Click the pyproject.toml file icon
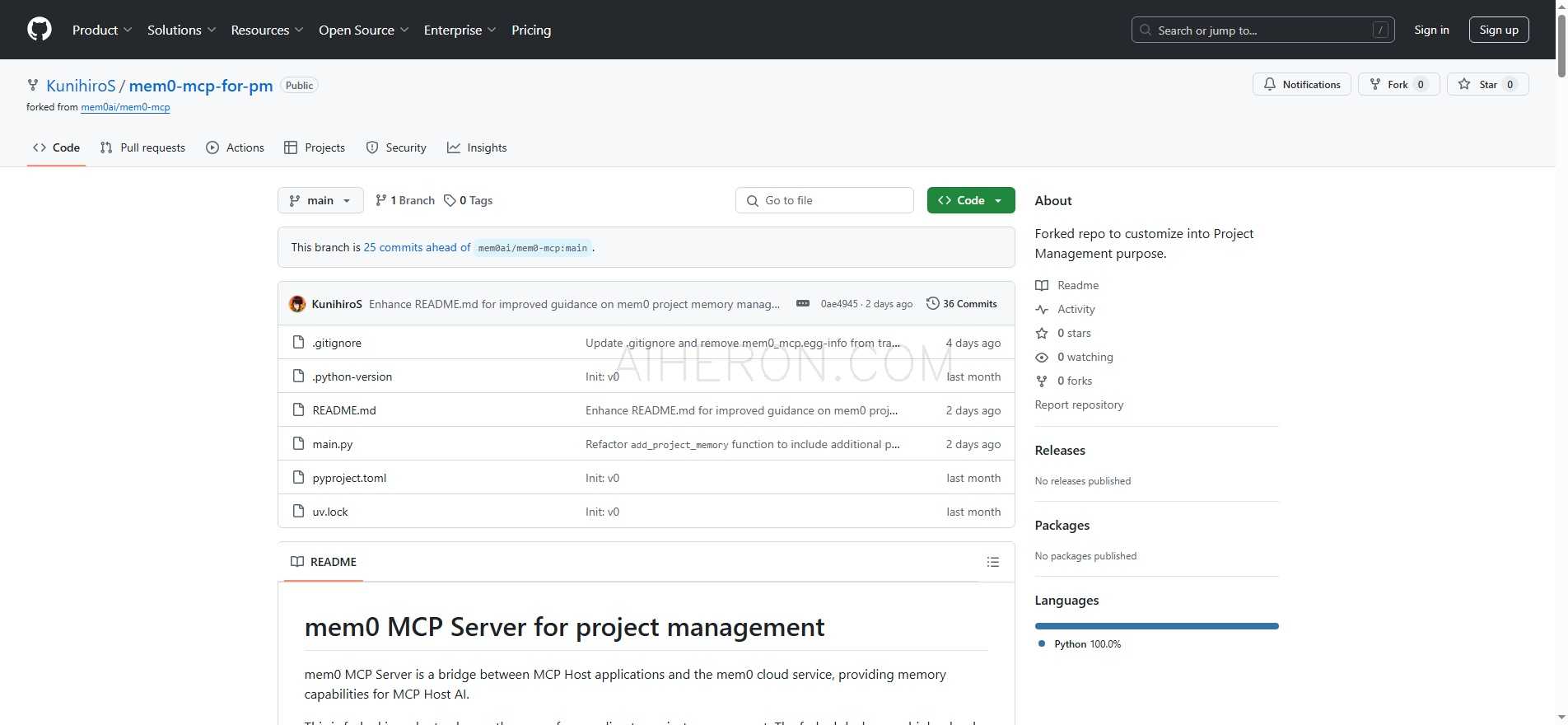The width and height of the screenshot is (1568, 725). pyautogui.click(x=299, y=478)
